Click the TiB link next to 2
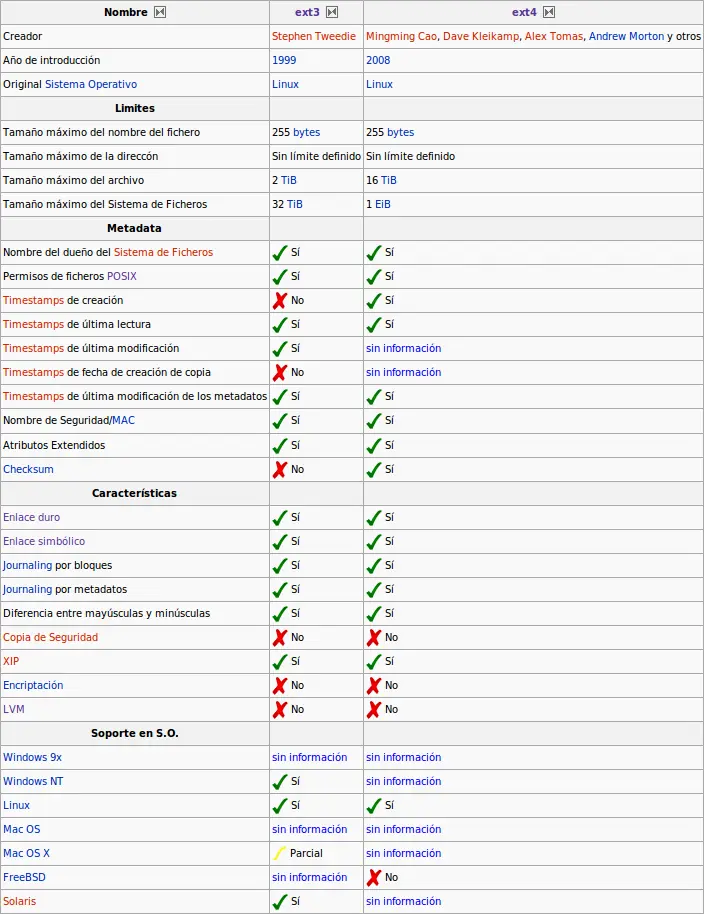 pos(288,180)
